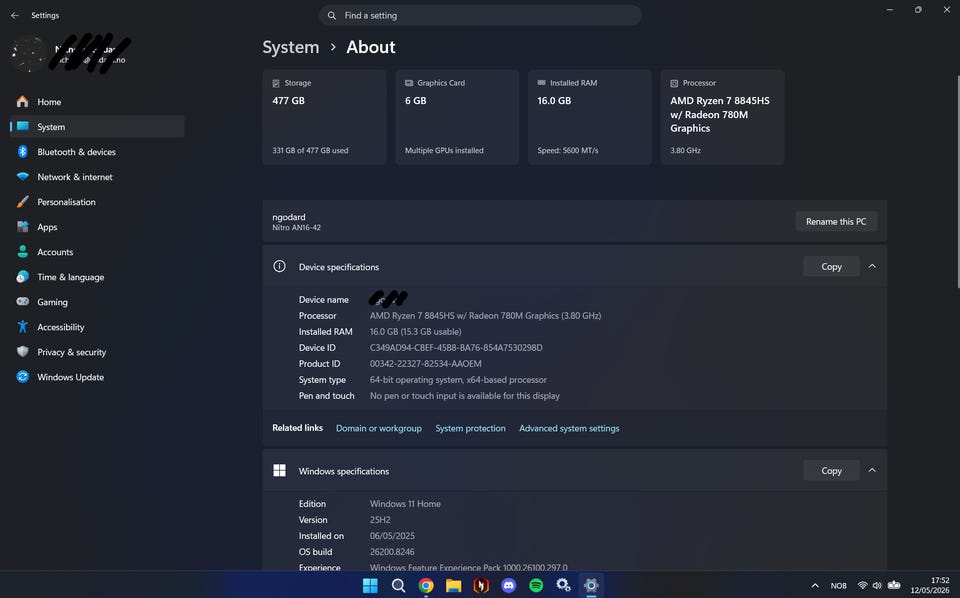Copy the Windows specifications
The image size is (960, 598).
[831, 471]
